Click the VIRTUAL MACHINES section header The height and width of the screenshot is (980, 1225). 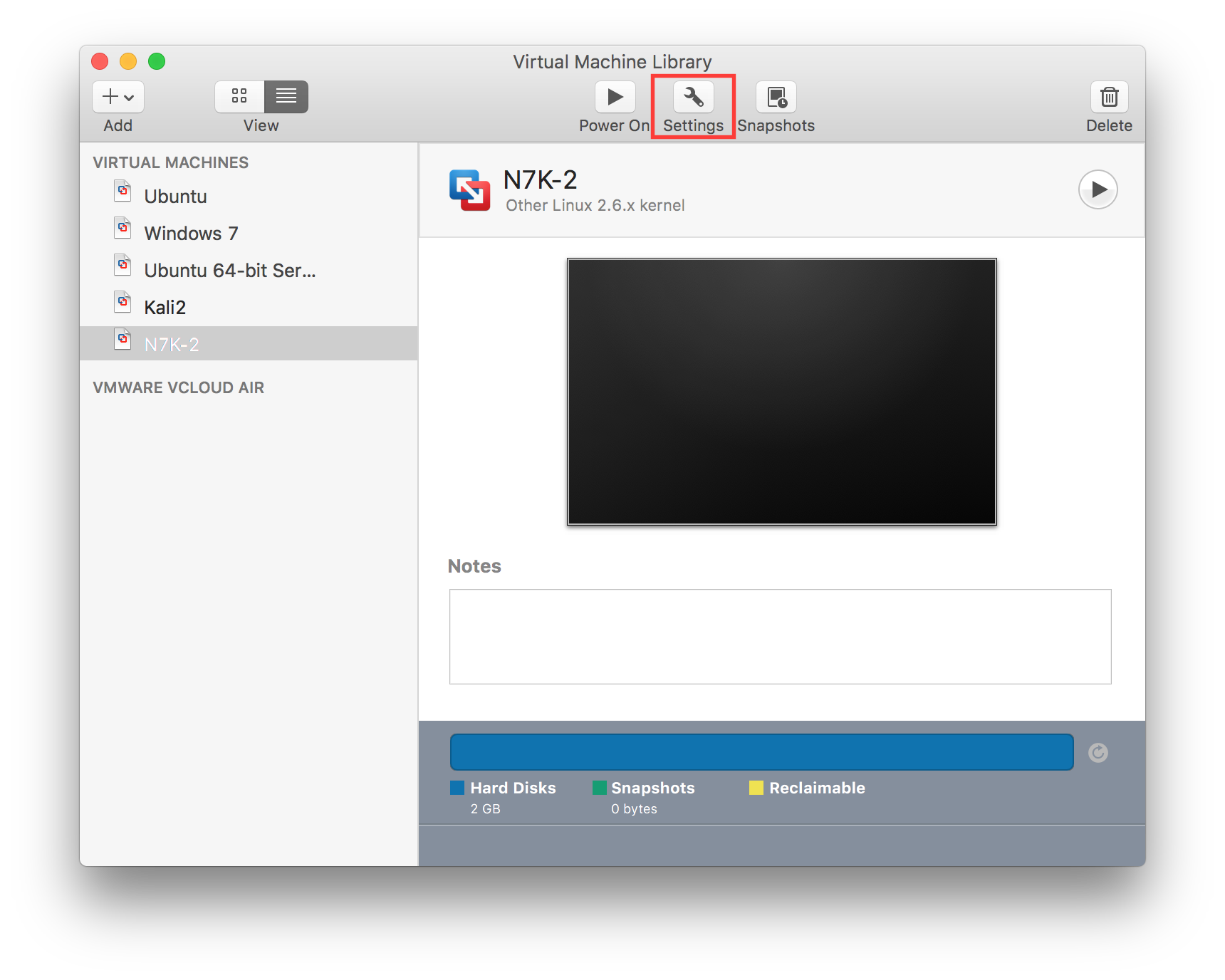coord(171,162)
